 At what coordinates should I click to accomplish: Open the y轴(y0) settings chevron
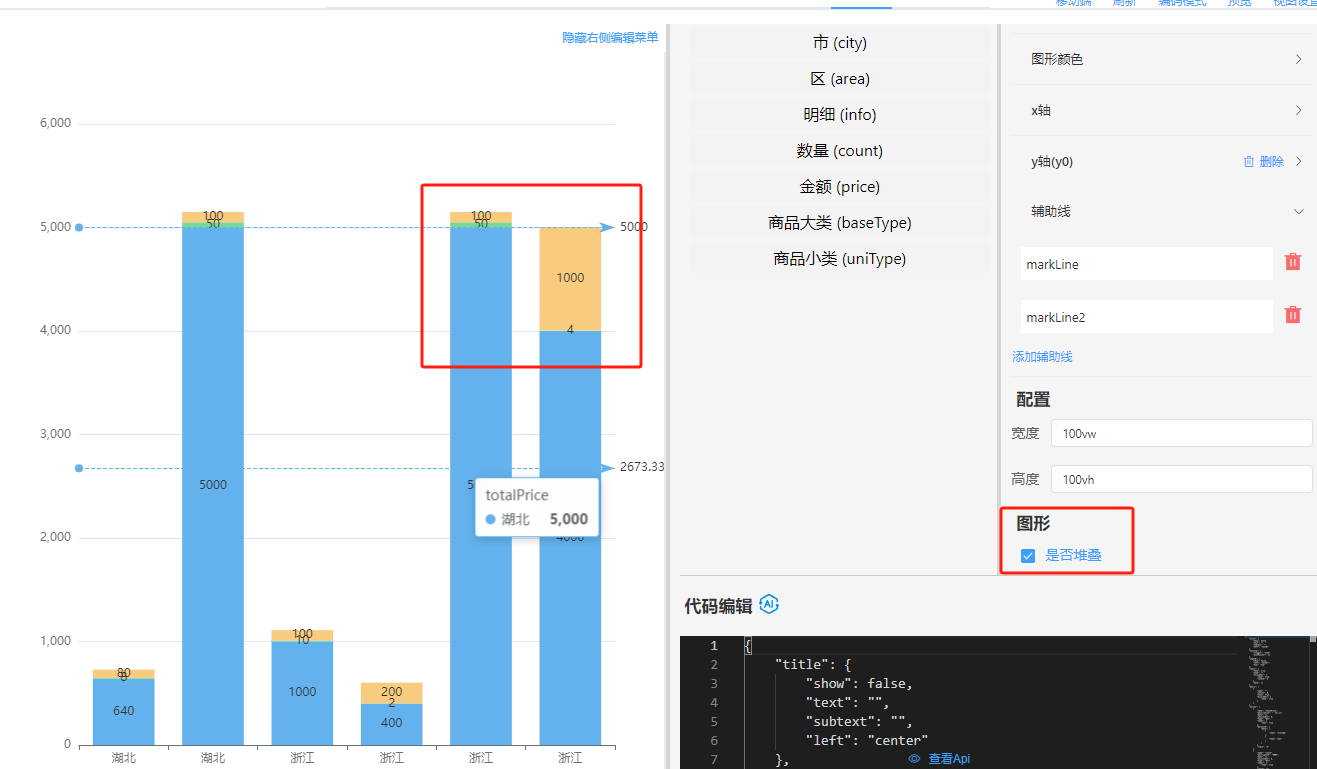(x=1298, y=161)
